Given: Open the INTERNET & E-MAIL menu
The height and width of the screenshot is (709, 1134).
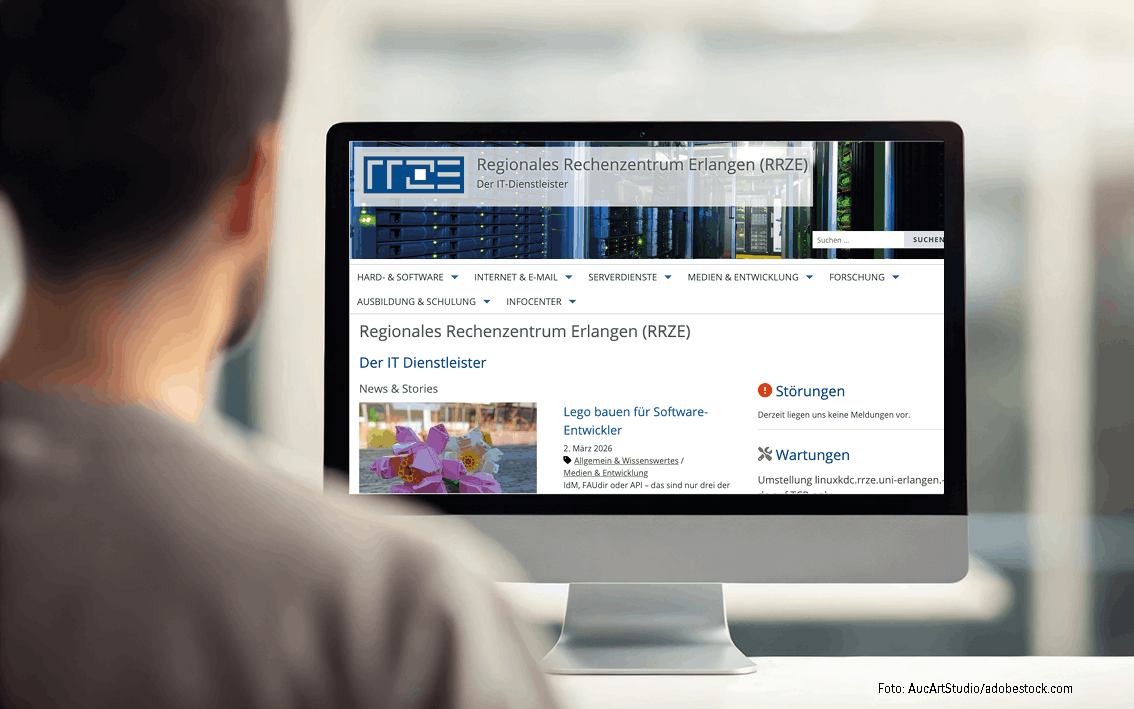Looking at the screenshot, I should point(516,277).
